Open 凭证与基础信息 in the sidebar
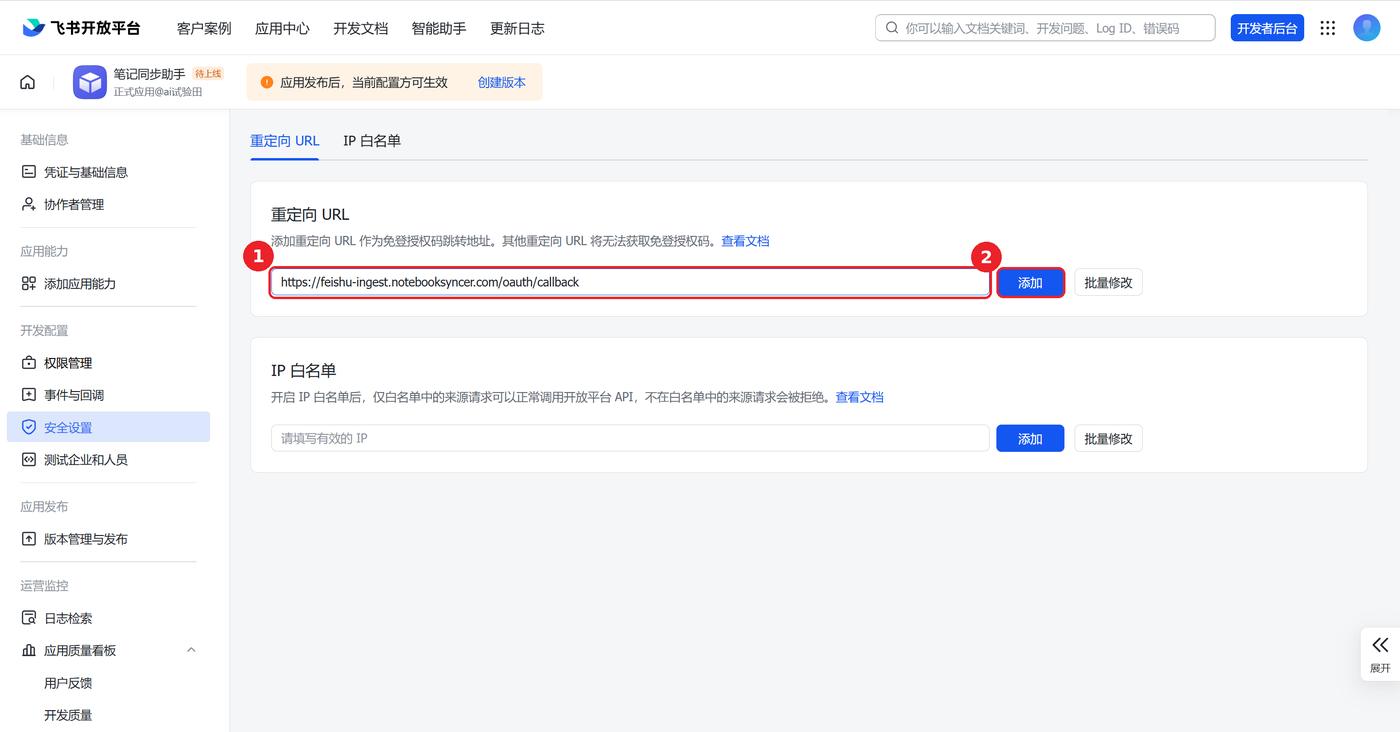The image size is (1400, 732). tap(108, 172)
